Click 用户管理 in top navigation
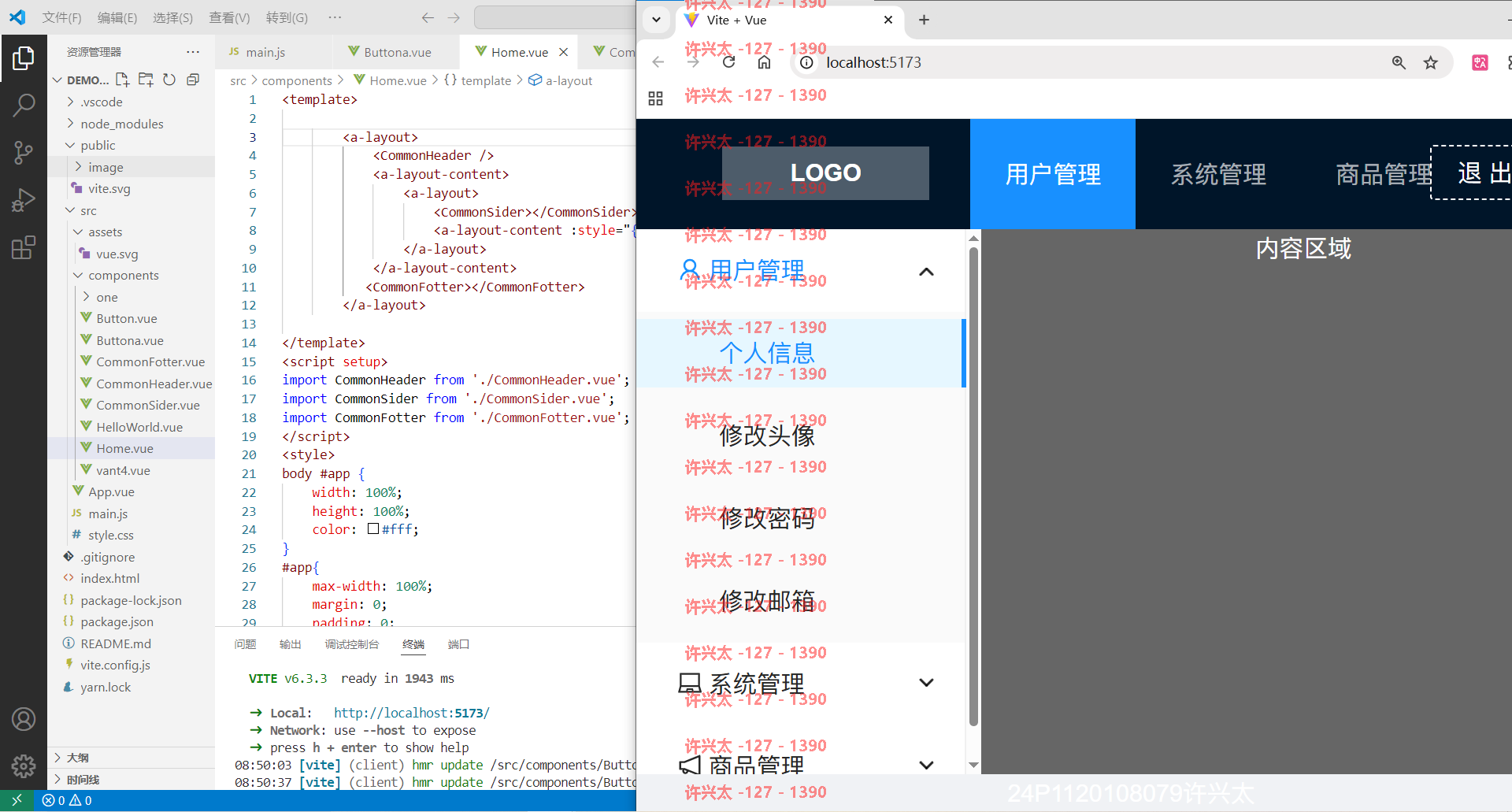Viewport: 1512px width, 812px height. [x=1053, y=174]
